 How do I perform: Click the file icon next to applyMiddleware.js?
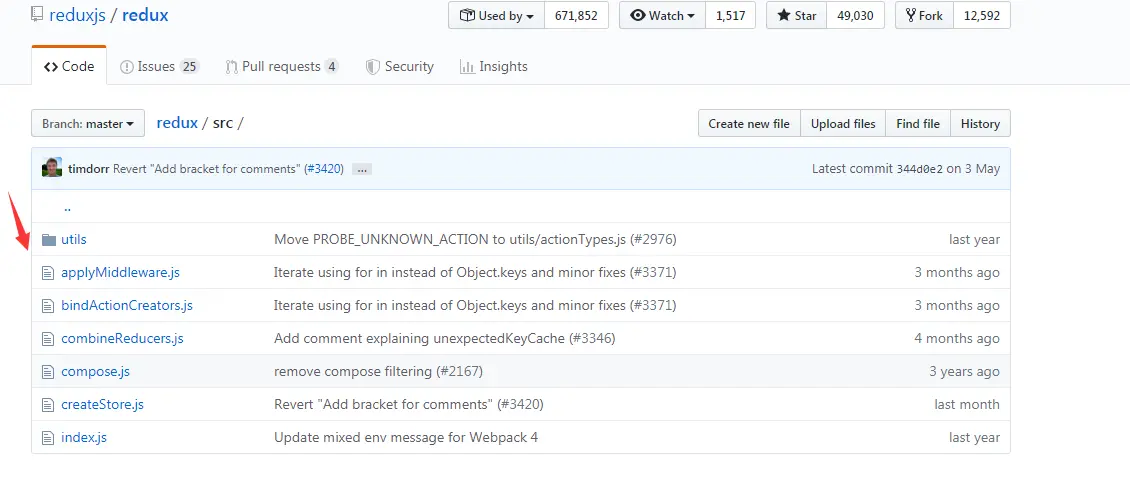point(48,272)
